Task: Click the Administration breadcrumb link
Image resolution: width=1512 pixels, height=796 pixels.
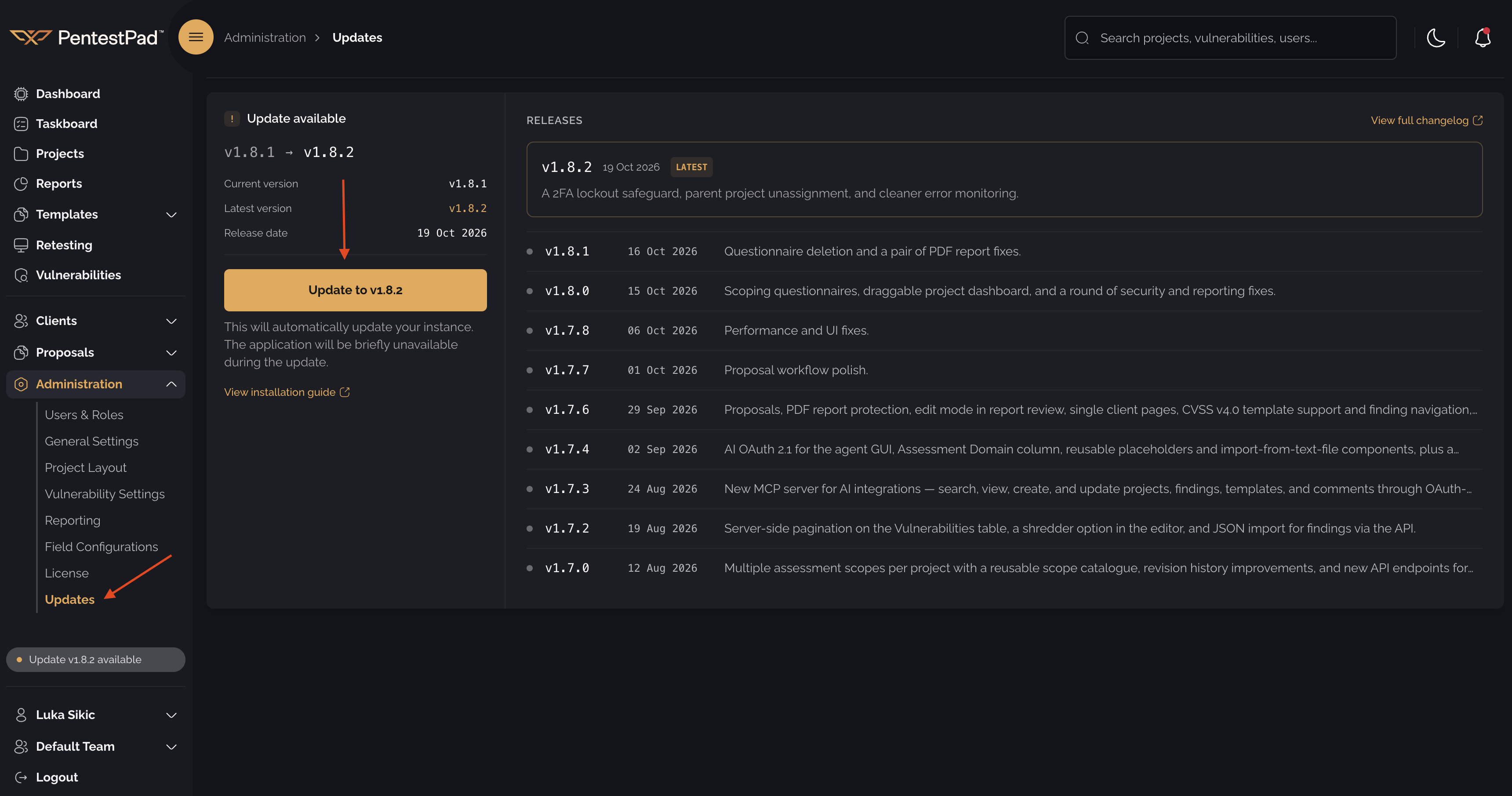Action: (265, 37)
